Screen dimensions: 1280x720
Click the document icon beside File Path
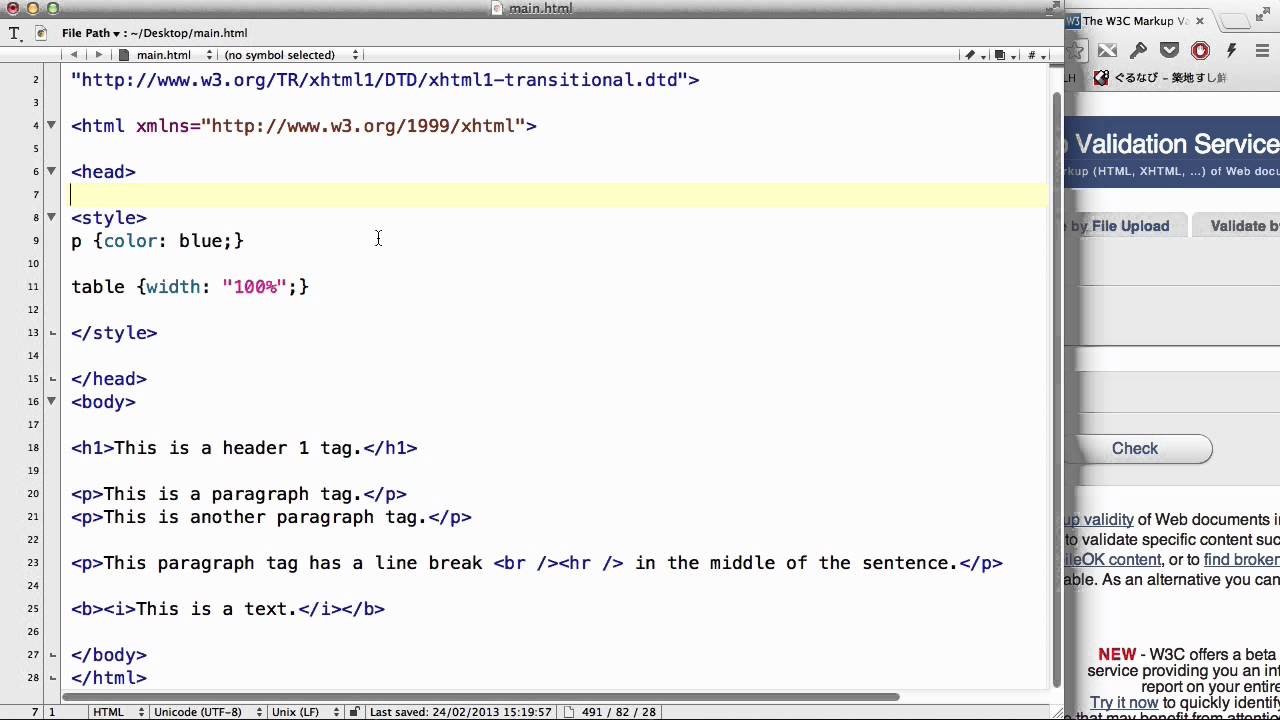(41, 33)
